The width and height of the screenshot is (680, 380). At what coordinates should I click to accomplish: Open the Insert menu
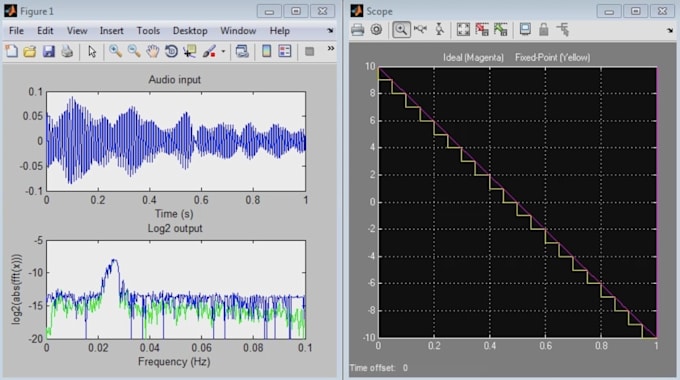pyautogui.click(x=111, y=31)
